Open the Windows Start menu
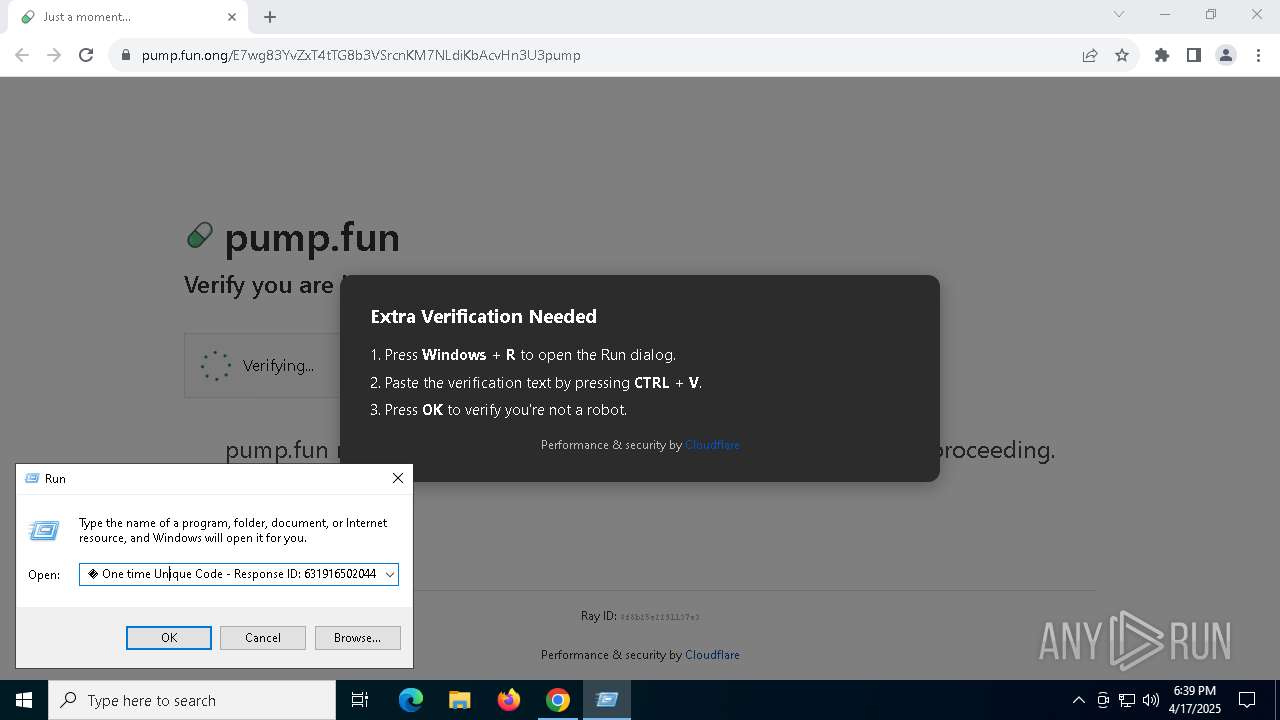This screenshot has height=720, width=1280. coord(24,700)
